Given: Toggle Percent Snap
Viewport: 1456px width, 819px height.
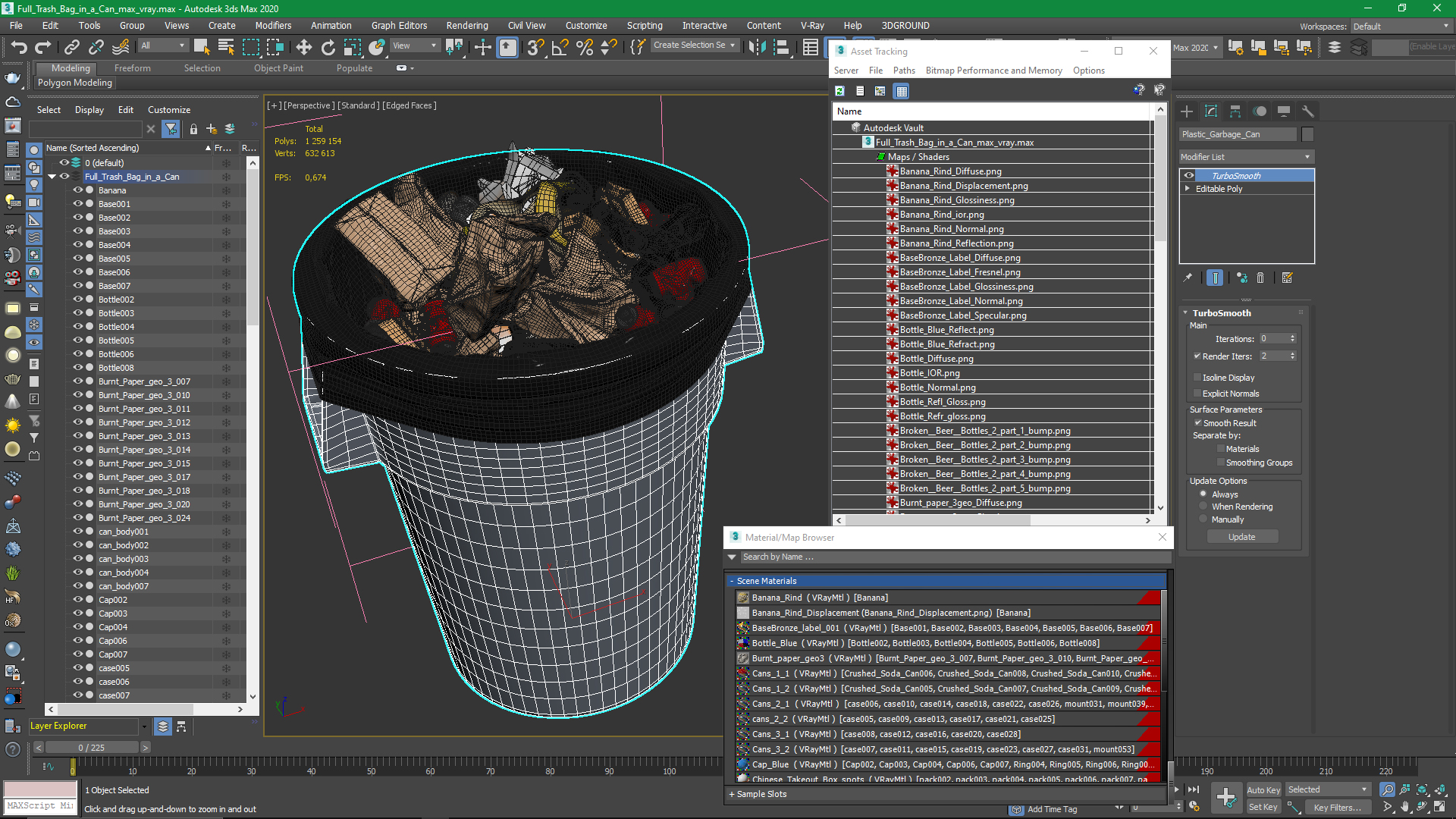Looking at the screenshot, I should (585, 47).
